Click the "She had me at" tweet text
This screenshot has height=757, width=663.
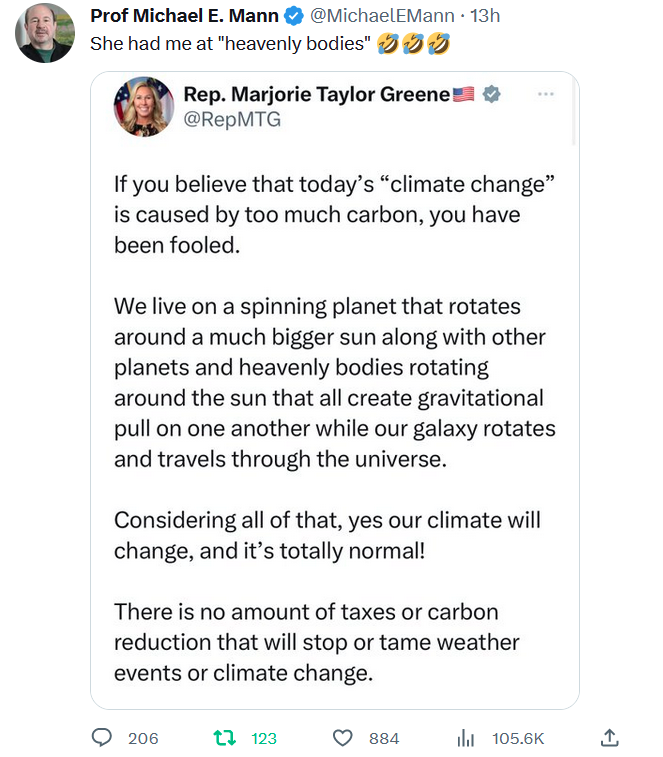[x=230, y=44]
